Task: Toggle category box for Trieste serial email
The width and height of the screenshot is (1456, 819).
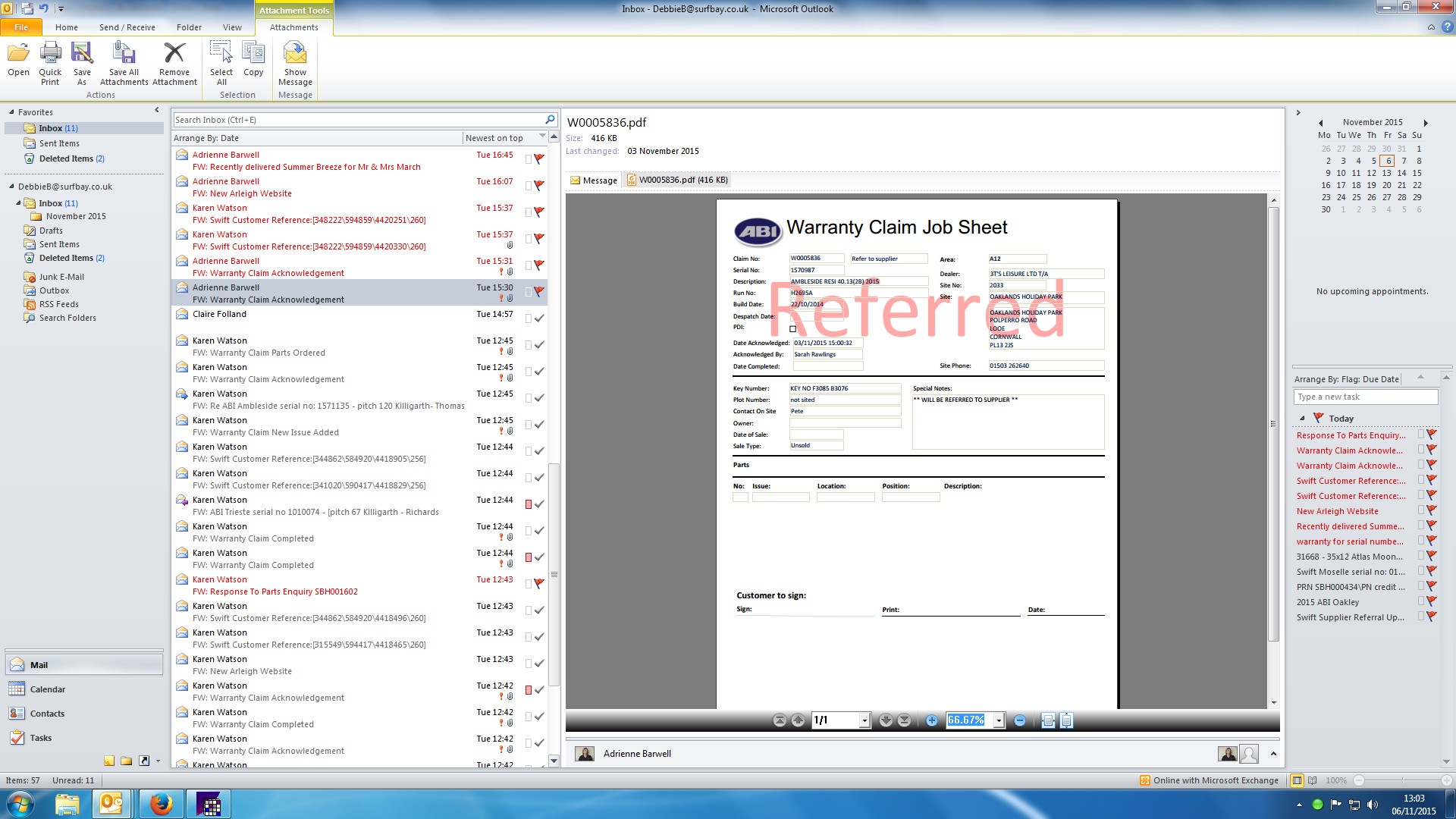Action: pos(529,504)
